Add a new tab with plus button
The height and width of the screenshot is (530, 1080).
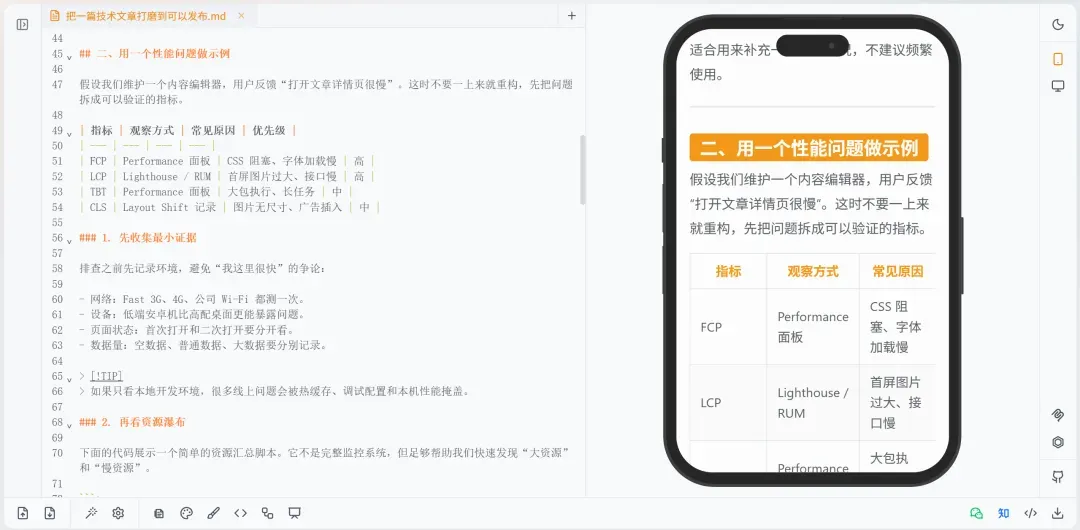pyautogui.click(x=572, y=16)
